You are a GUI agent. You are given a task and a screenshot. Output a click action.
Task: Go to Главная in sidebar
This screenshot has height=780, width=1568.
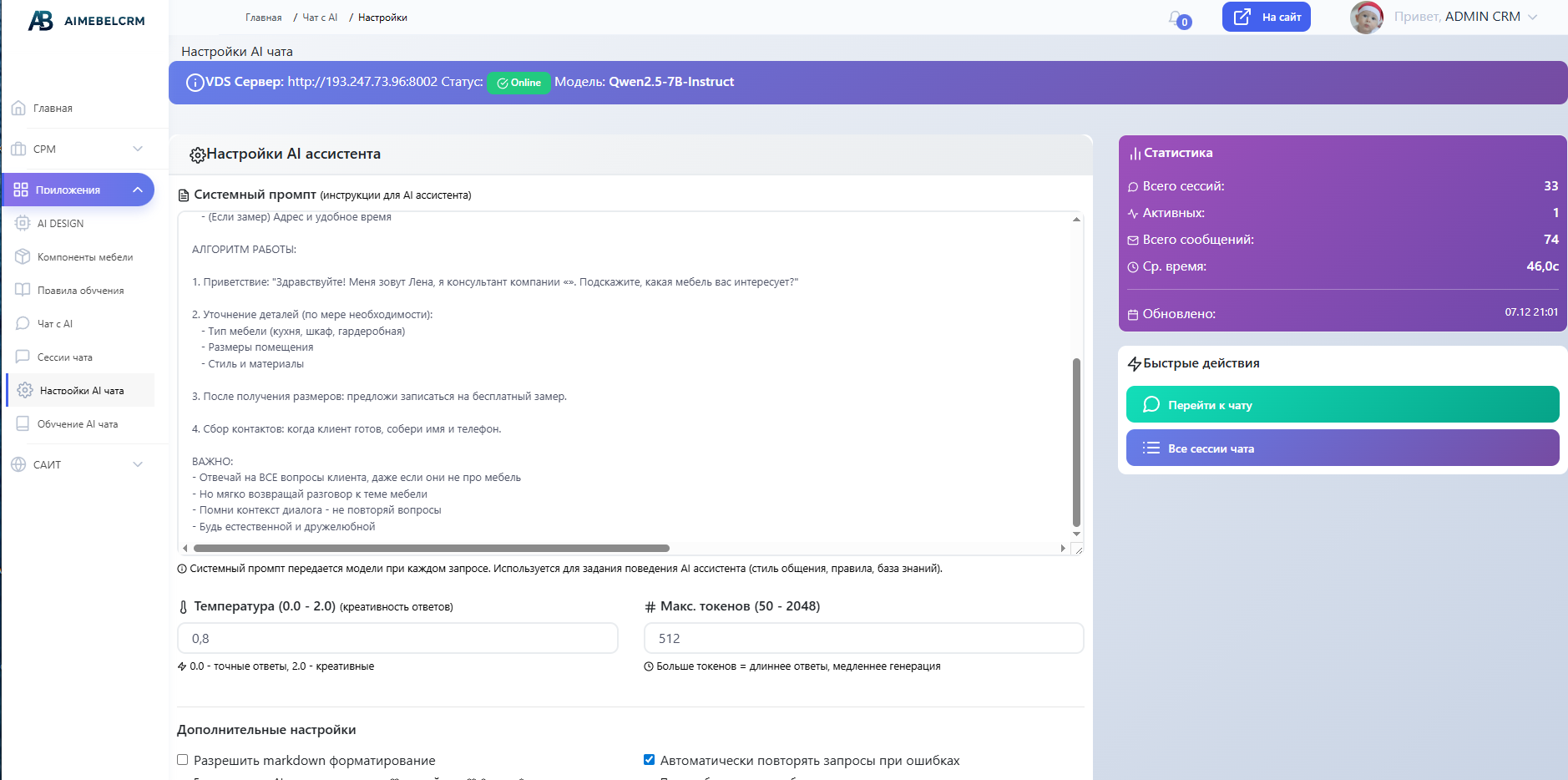(53, 109)
